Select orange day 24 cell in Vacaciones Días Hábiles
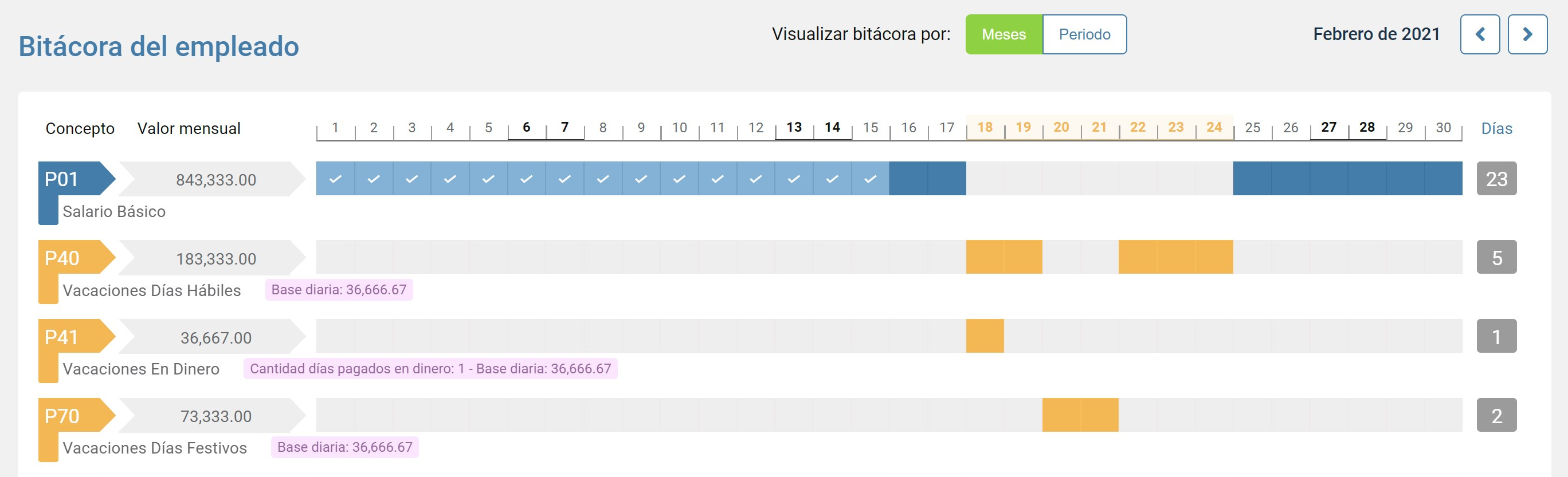Screen dimensions: 1568x477 coord(1214,257)
